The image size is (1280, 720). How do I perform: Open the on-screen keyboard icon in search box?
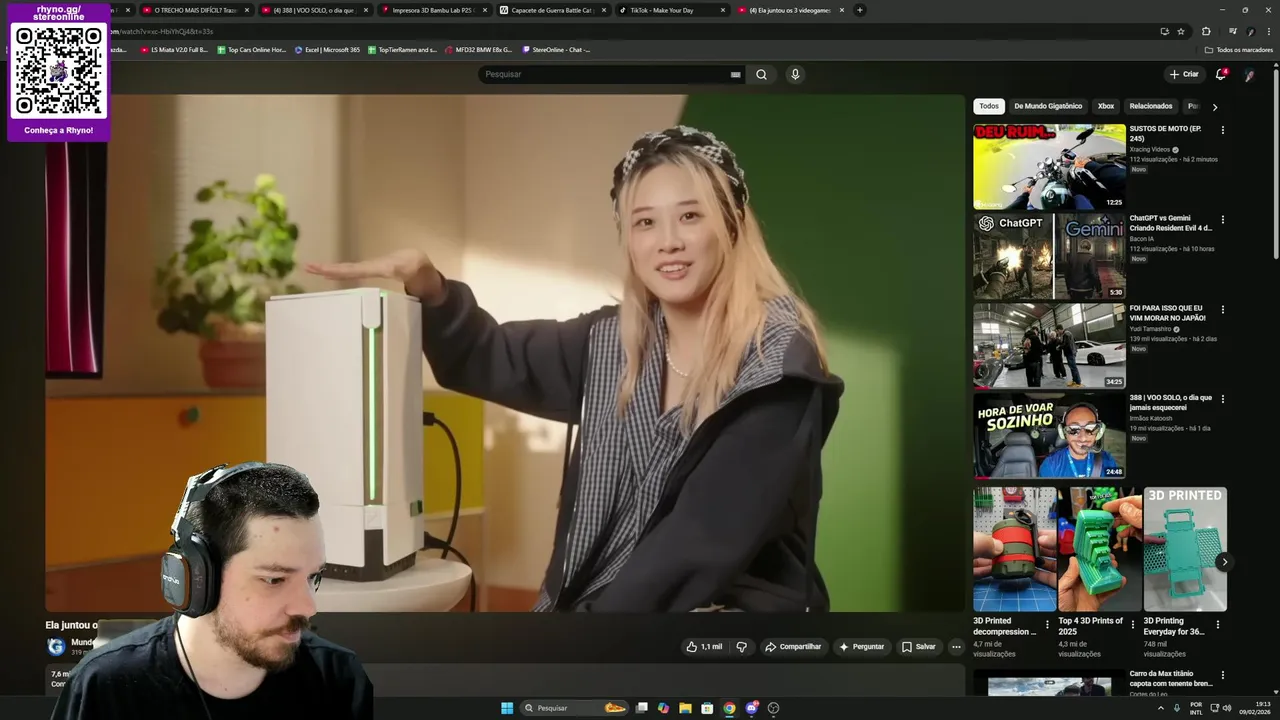click(735, 74)
